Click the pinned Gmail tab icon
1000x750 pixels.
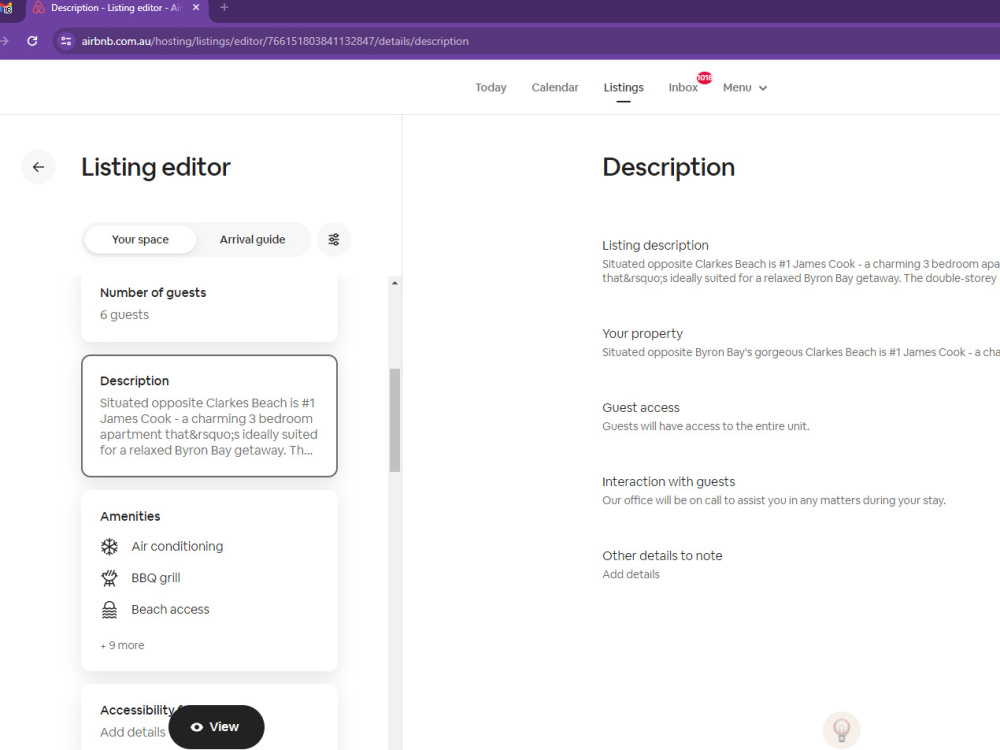click(7, 8)
